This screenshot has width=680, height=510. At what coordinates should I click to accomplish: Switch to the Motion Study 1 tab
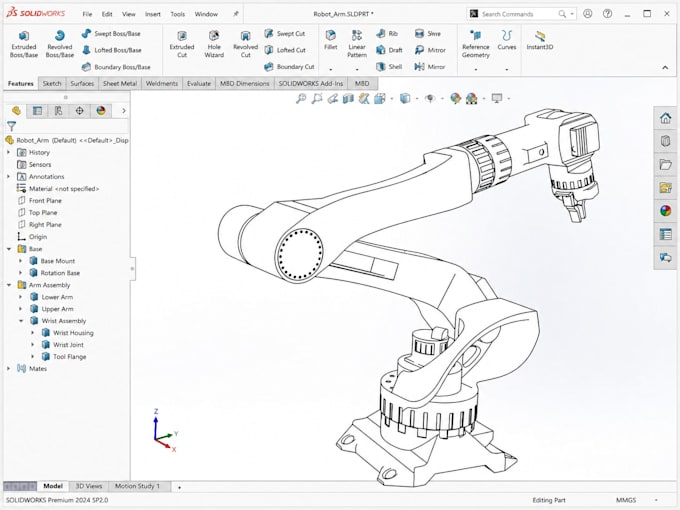pos(137,486)
